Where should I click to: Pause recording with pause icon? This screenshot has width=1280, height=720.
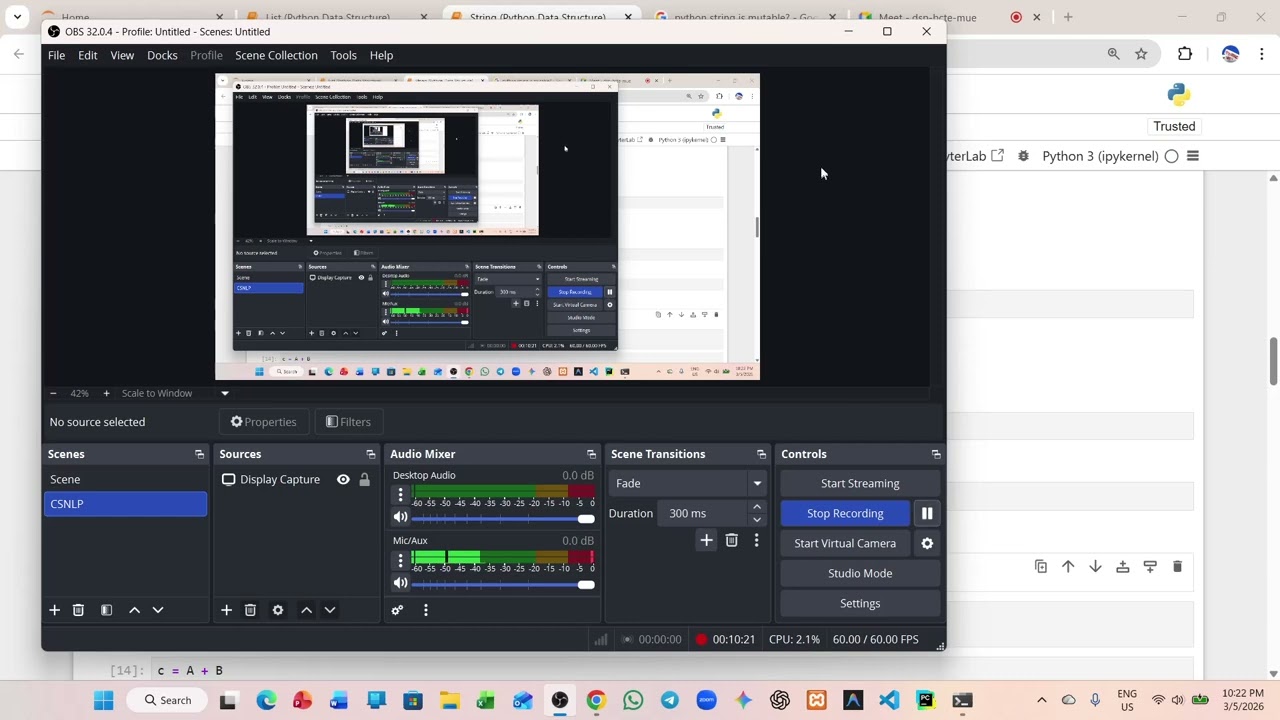(927, 513)
